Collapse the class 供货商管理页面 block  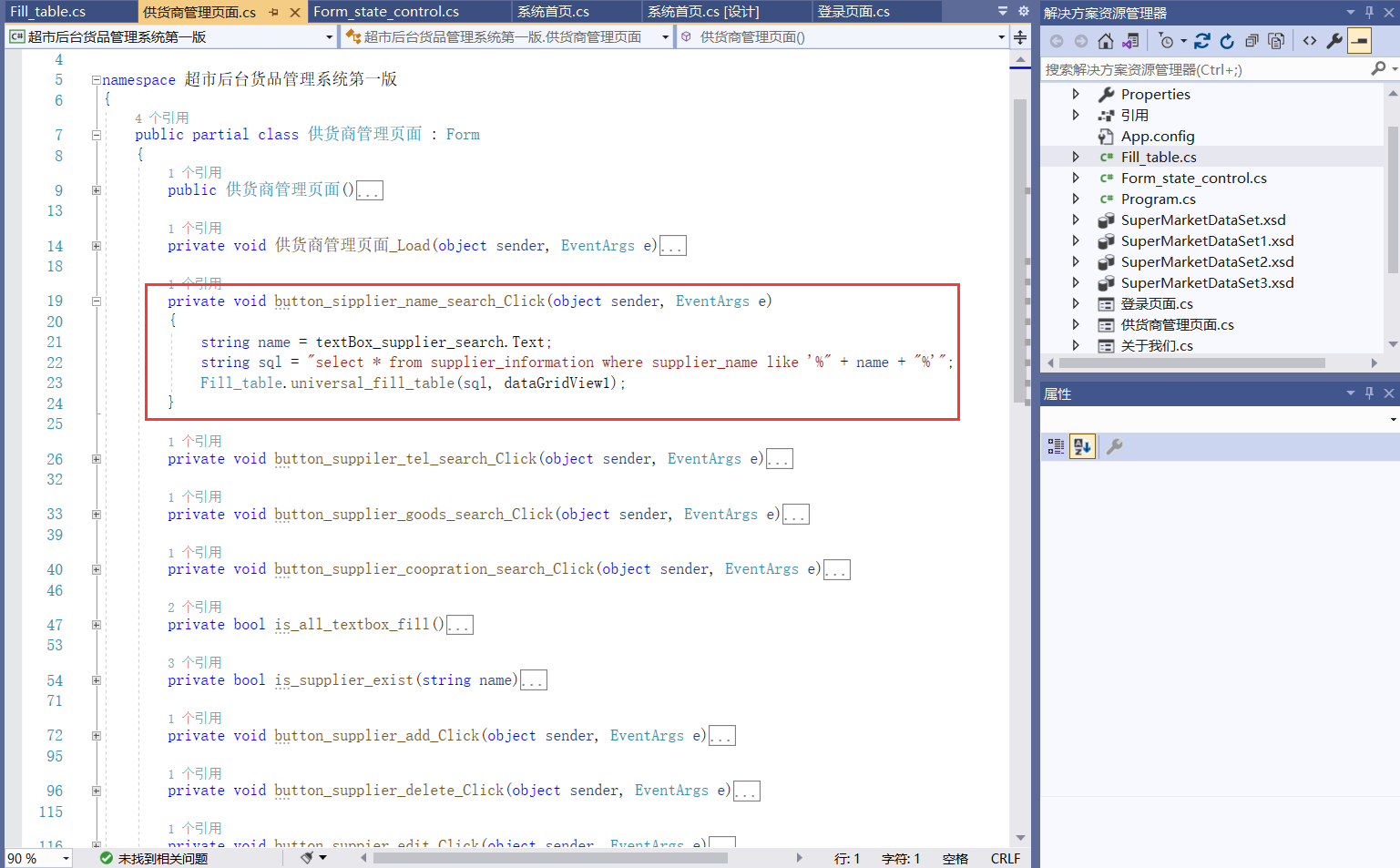pos(96,135)
